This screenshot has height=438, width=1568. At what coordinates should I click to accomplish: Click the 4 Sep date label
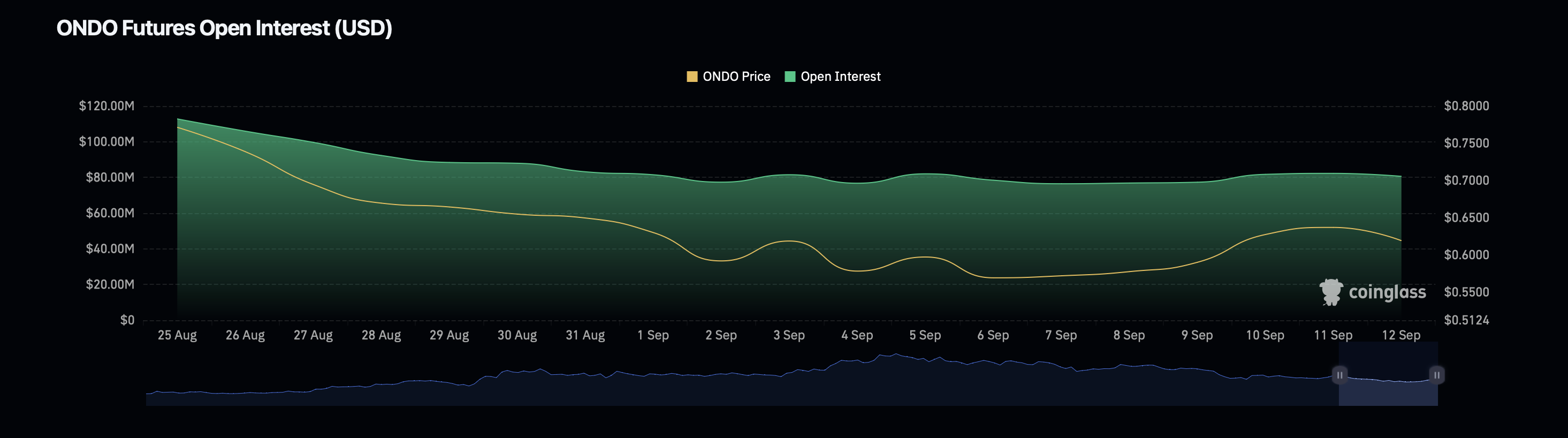point(857,335)
